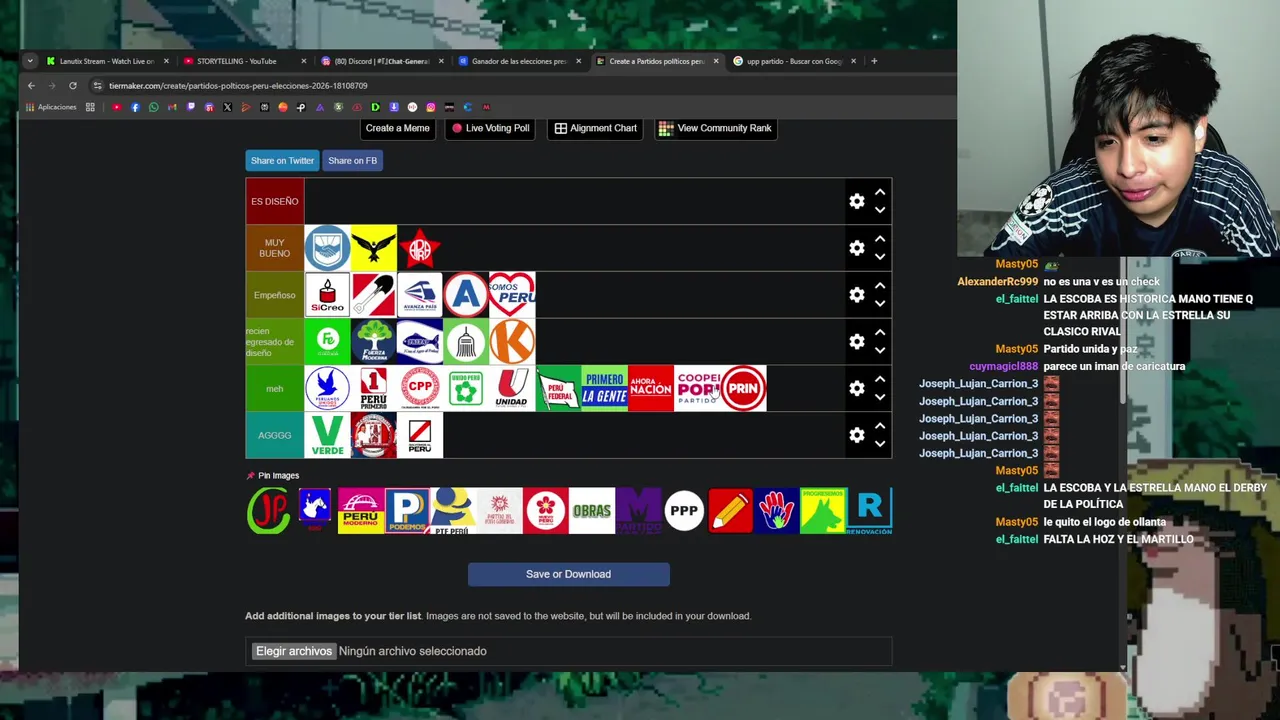This screenshot has width=1280, height=720.
Task: Select the Primero La Gente logo
Action: (604, 388)
